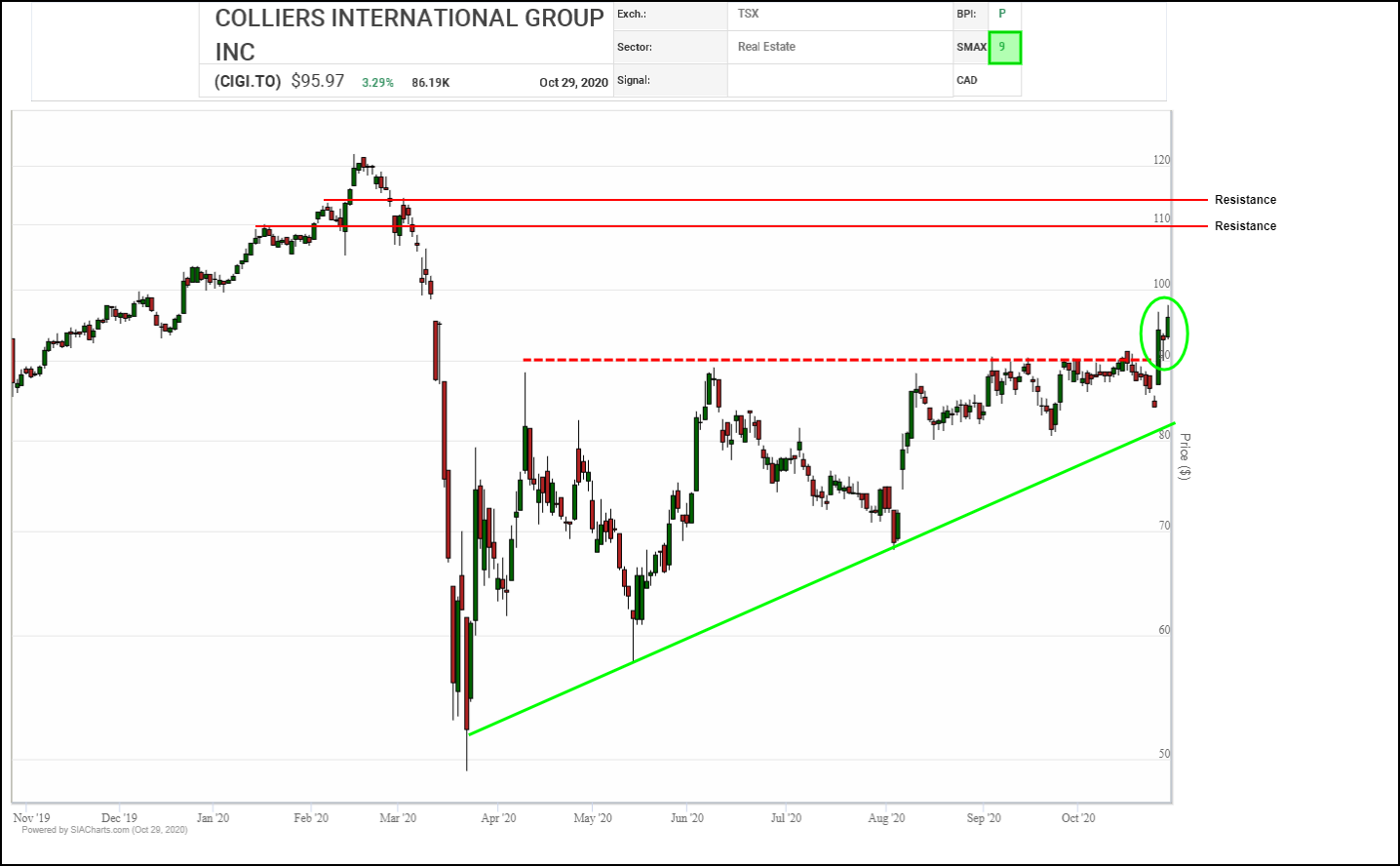This screenshot has height=866, width=1400.
Task: Click the Price ($) axis title
Action: click(1185, 456)
